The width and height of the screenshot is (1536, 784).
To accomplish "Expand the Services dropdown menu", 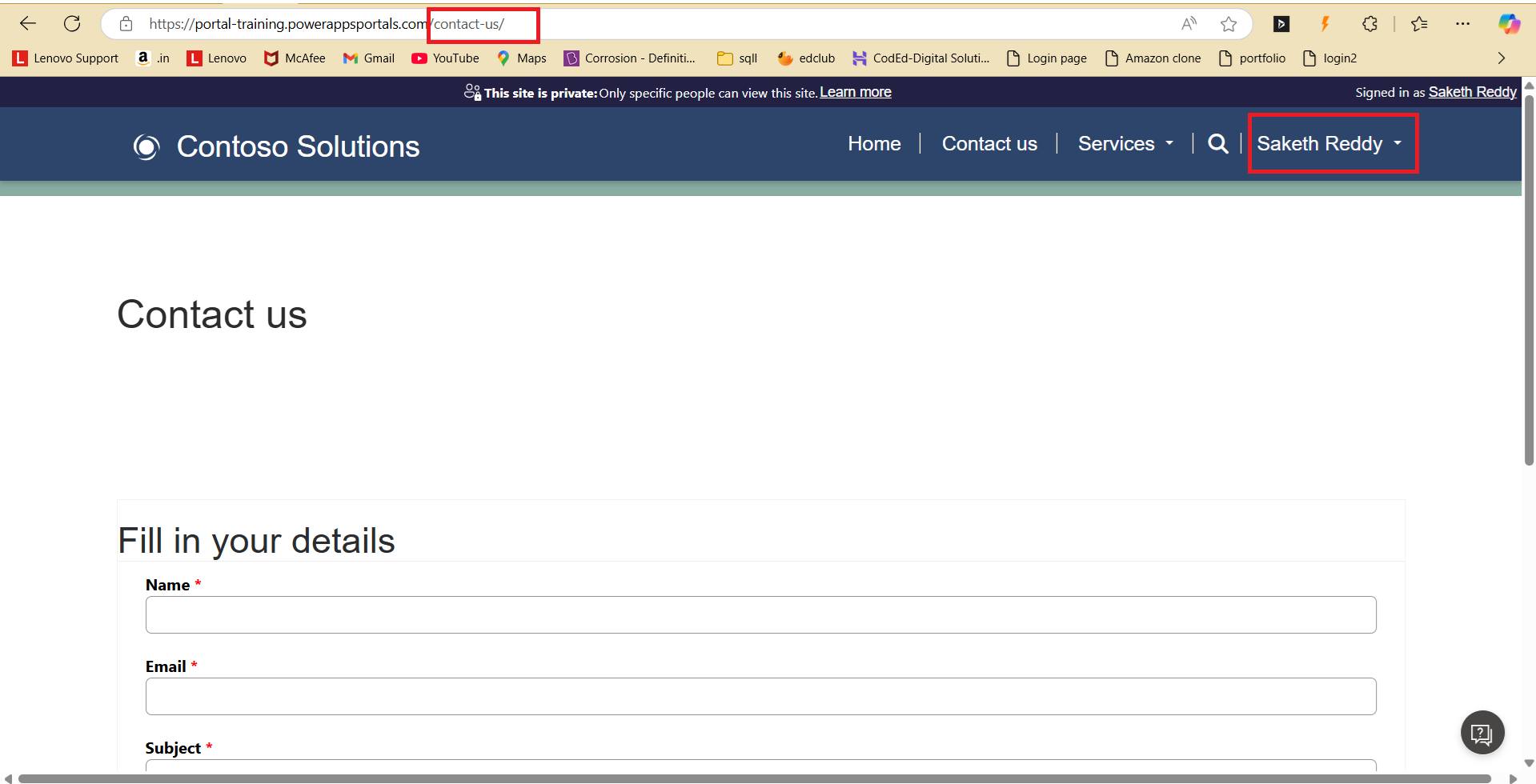I will [x=1125, y=144].
